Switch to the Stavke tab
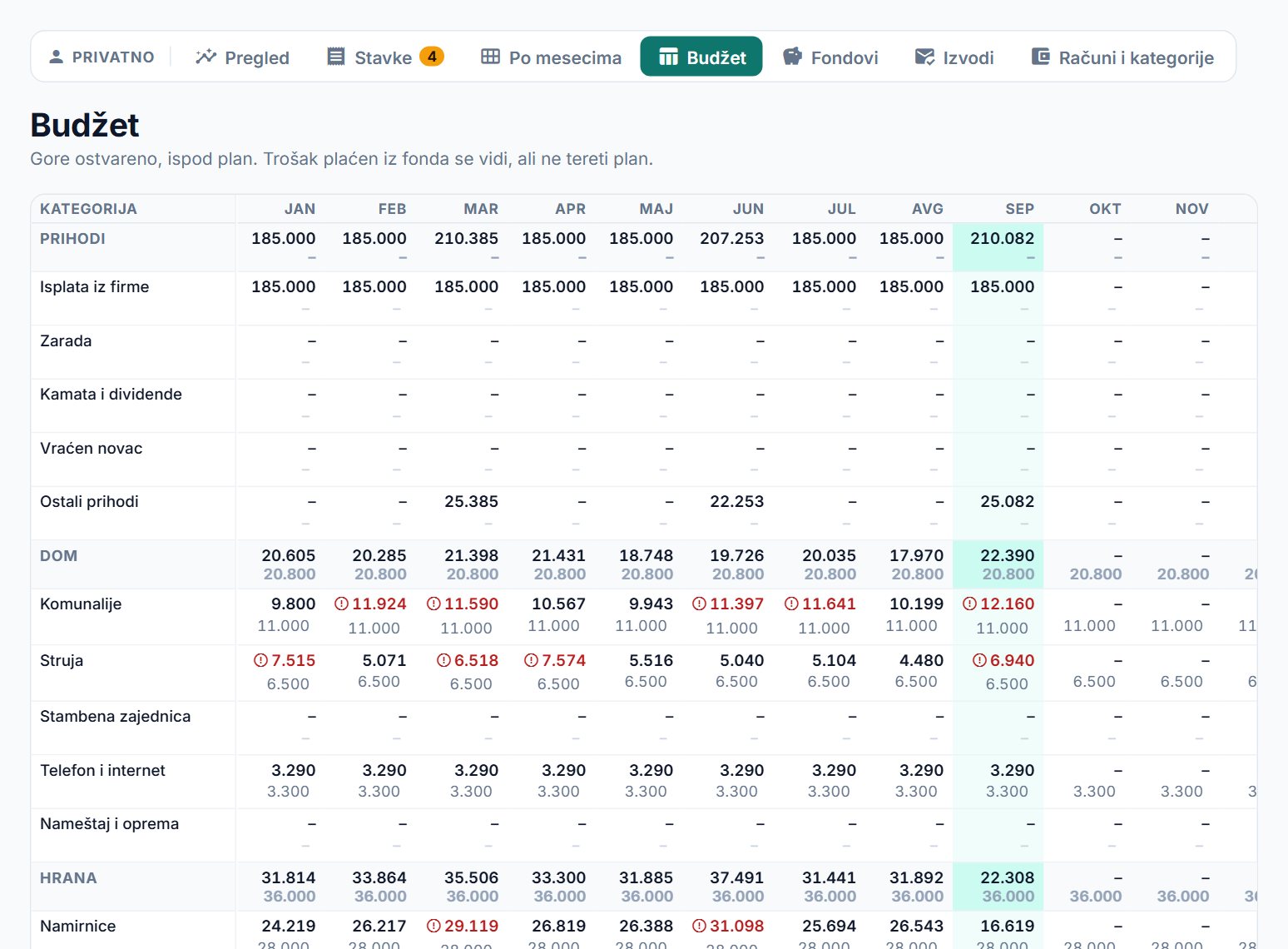1288x949 pixels. coord(384,57)
